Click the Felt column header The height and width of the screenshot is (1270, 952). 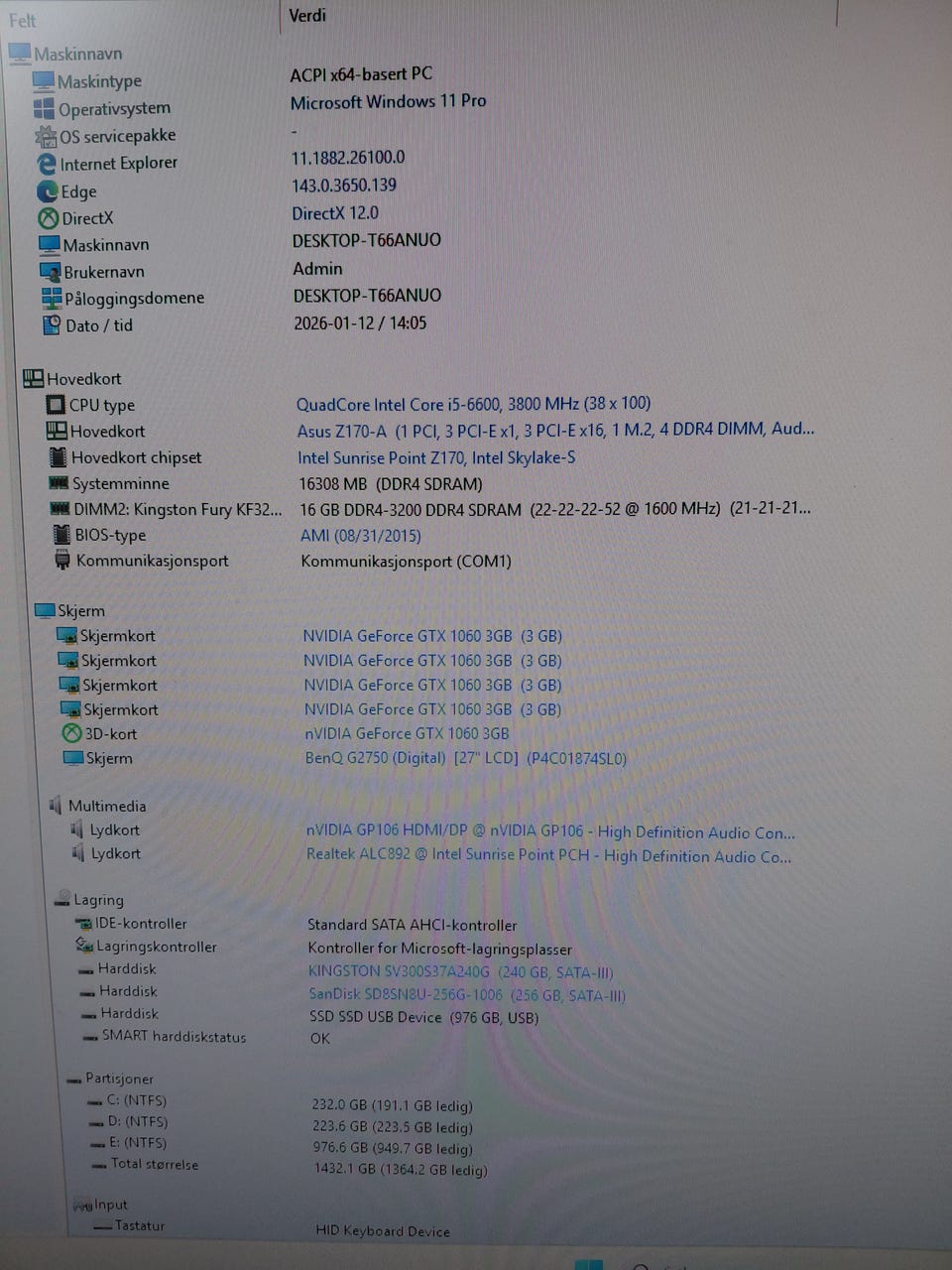22,20
